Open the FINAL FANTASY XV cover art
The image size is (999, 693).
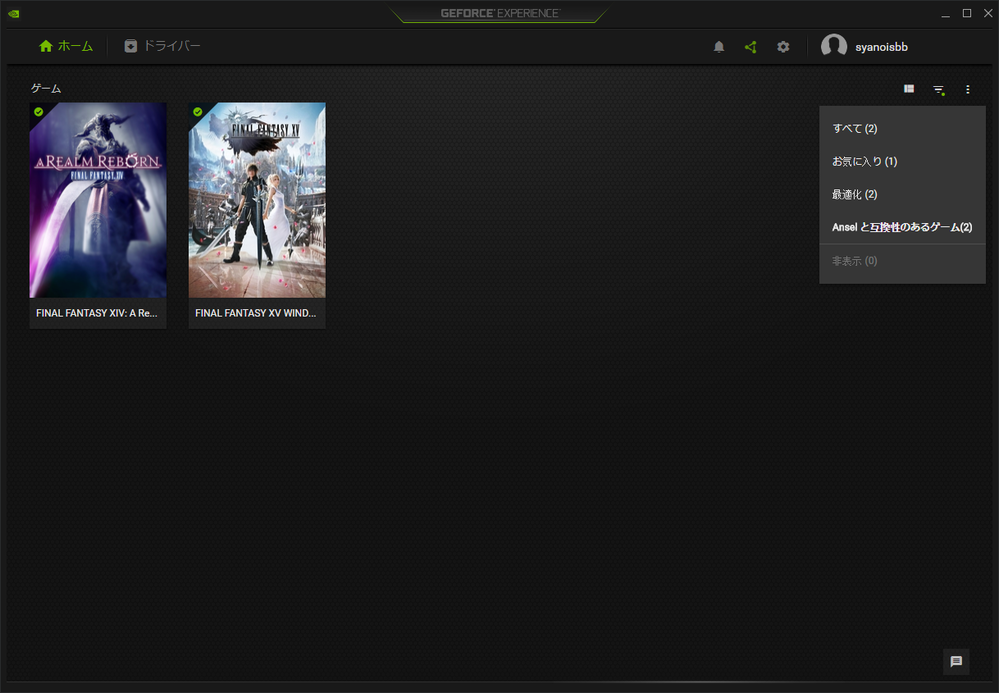tap(257, 200)
